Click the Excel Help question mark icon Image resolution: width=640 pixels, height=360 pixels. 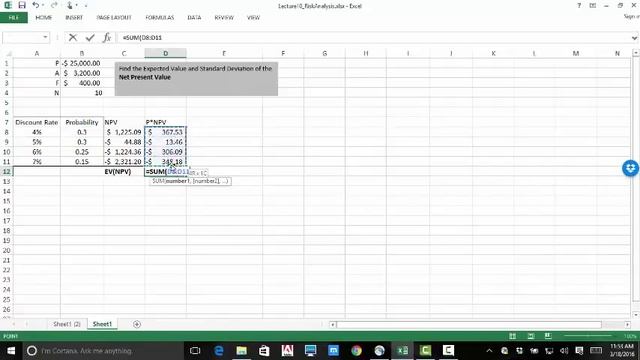(x=579, y=6)
